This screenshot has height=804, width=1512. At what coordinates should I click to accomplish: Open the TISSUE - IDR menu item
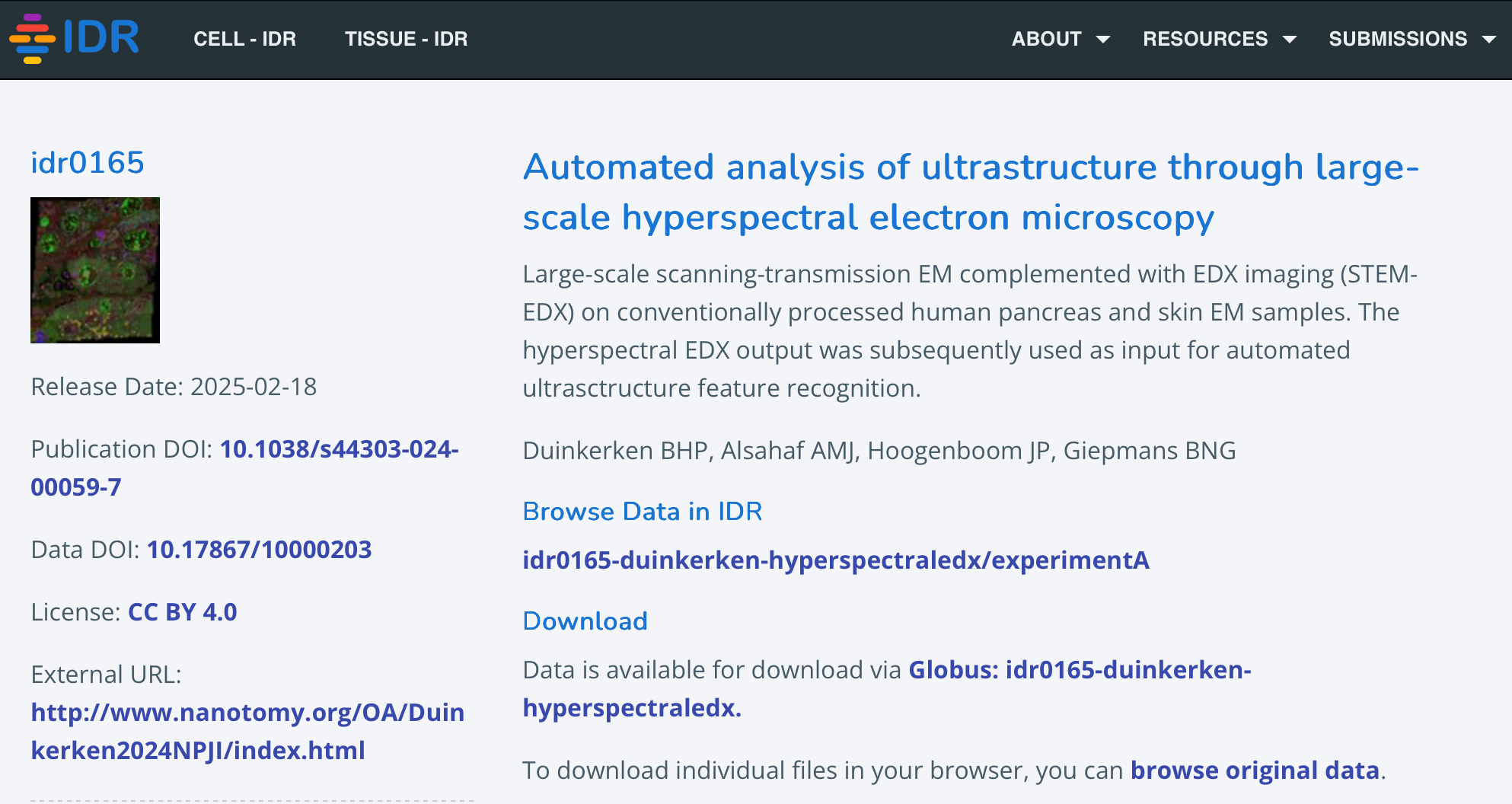[x=406, y=39]
